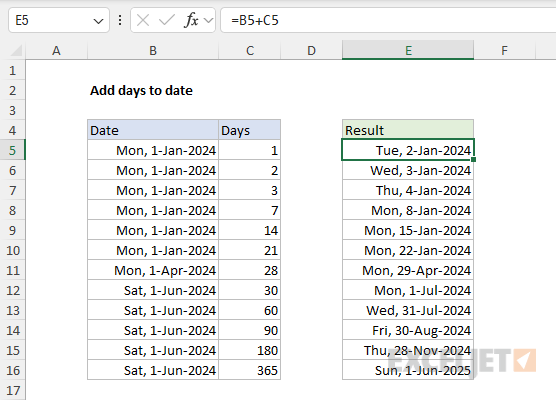
Task: Click the Name Box showing E5
Action: pyautogui.click(x=59, y=20)
